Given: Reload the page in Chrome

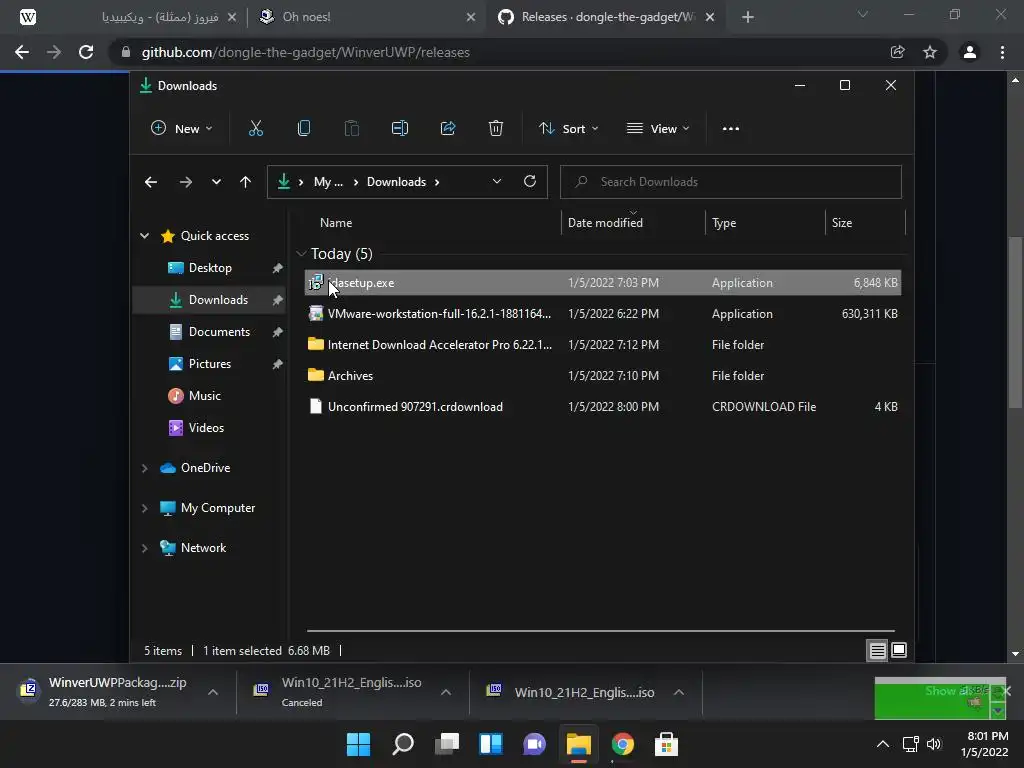Looking at the screenshot, I should [86, 52].
